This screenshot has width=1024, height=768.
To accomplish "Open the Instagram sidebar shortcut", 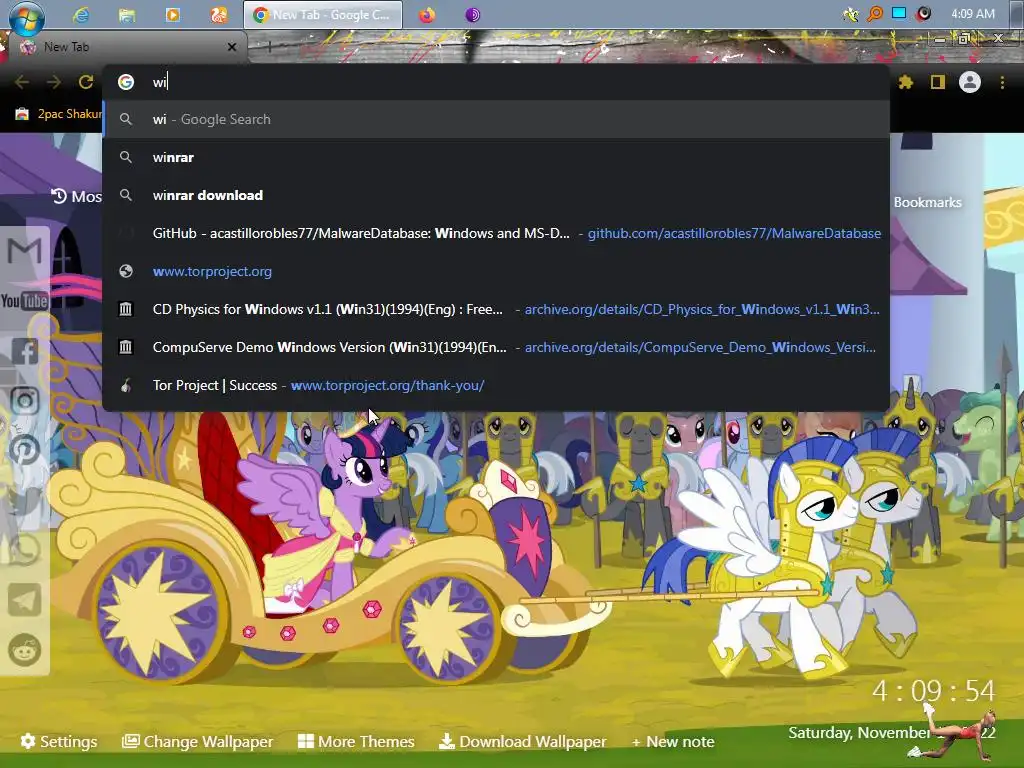I will pyautogui.click(x=25, y=401).
